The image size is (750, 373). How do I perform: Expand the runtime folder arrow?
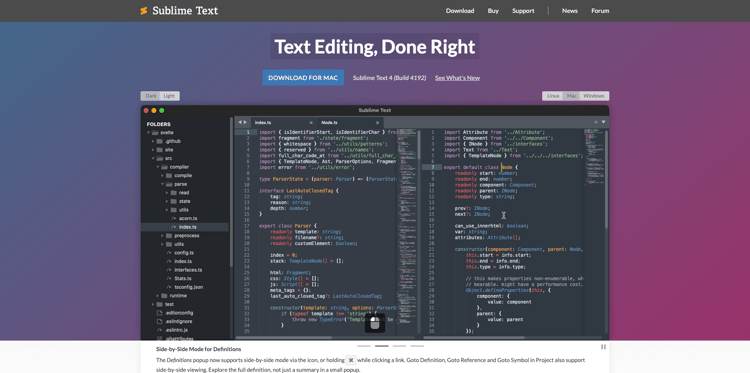pos(157,296)
